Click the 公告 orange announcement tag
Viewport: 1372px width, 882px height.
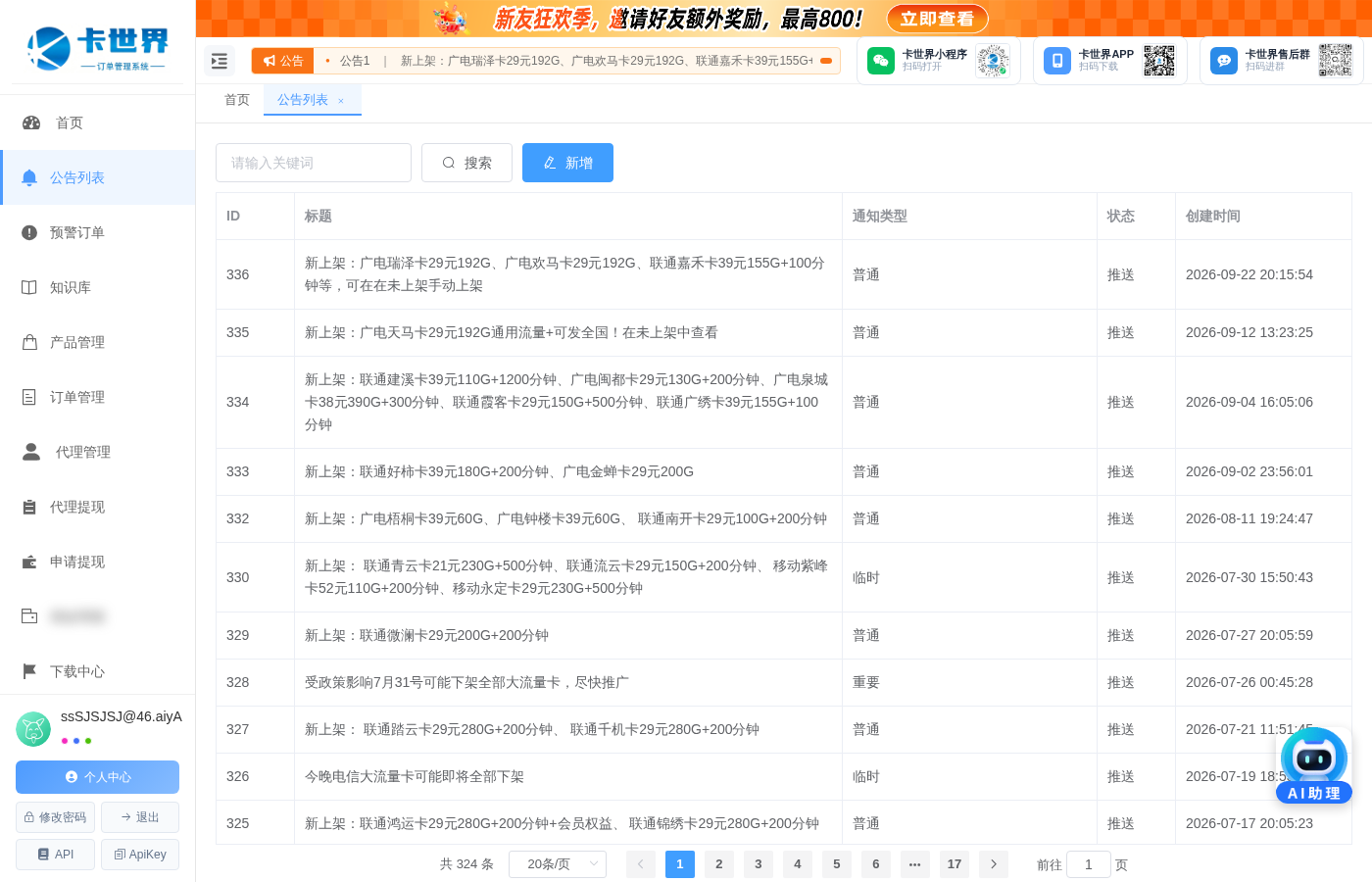283,61
